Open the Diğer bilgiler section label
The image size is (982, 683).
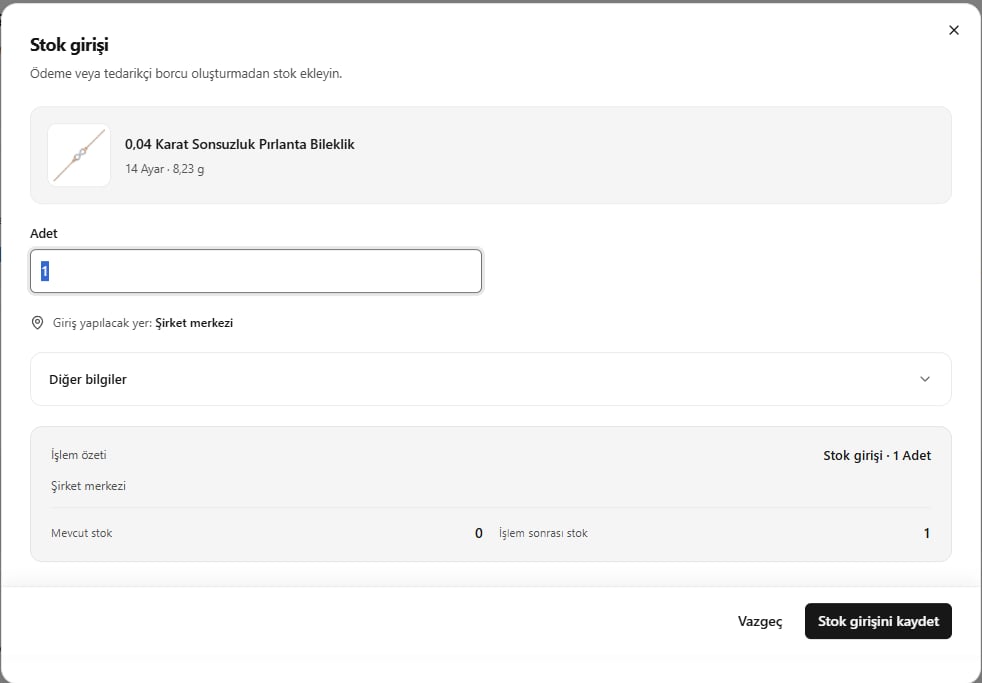88,379
